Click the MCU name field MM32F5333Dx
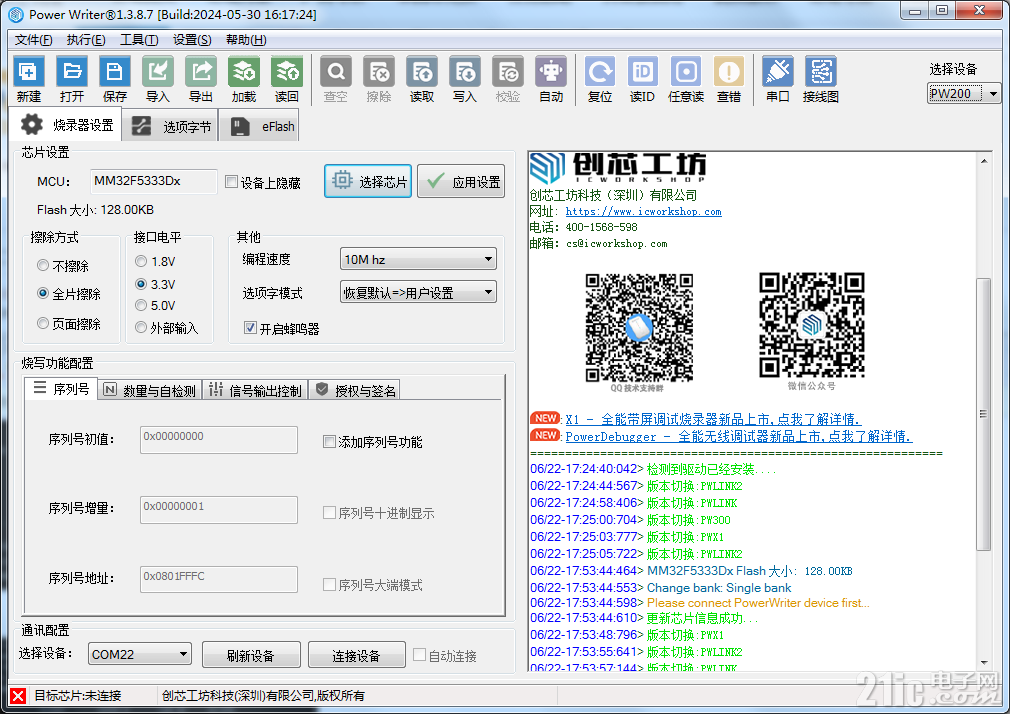This screenshot has height=714, width=1010. point(154,181)
